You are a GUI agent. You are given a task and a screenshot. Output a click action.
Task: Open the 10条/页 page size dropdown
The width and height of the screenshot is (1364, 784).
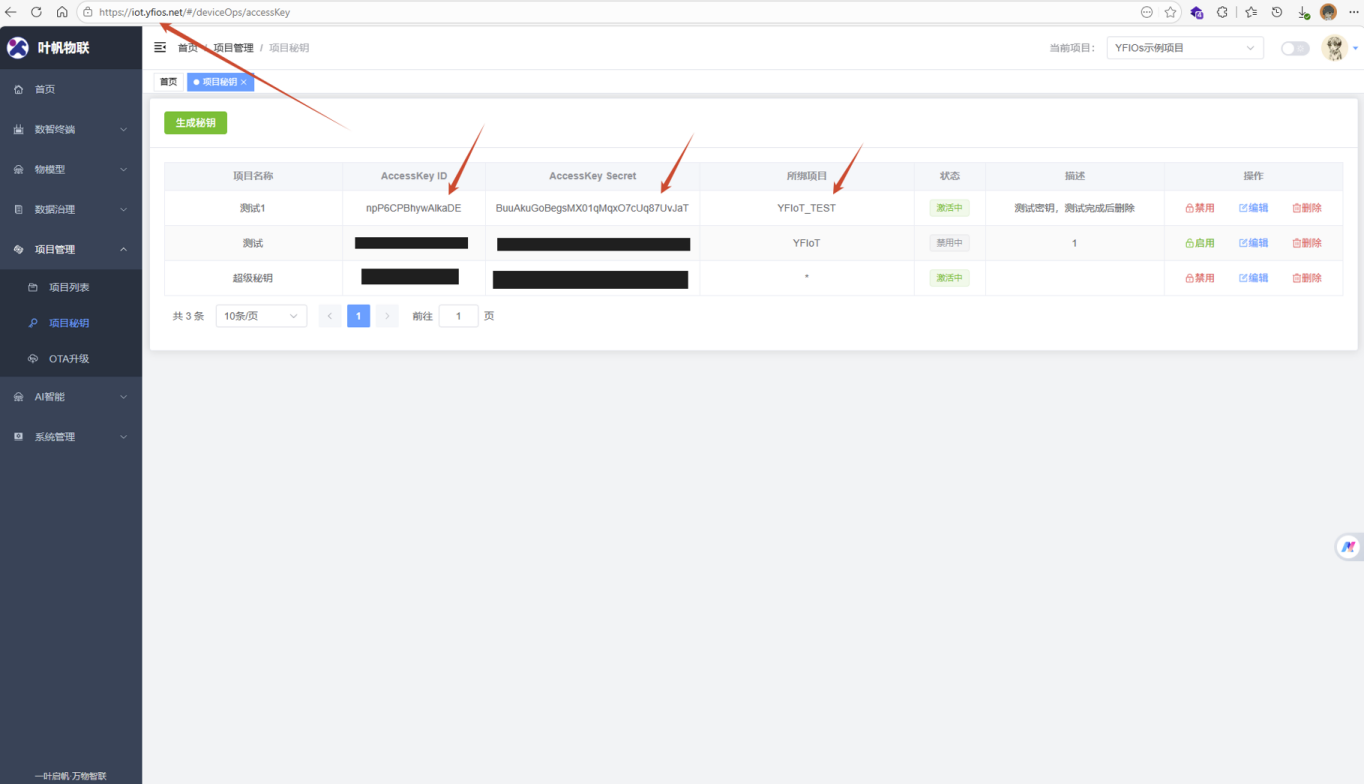click(261, 316)
